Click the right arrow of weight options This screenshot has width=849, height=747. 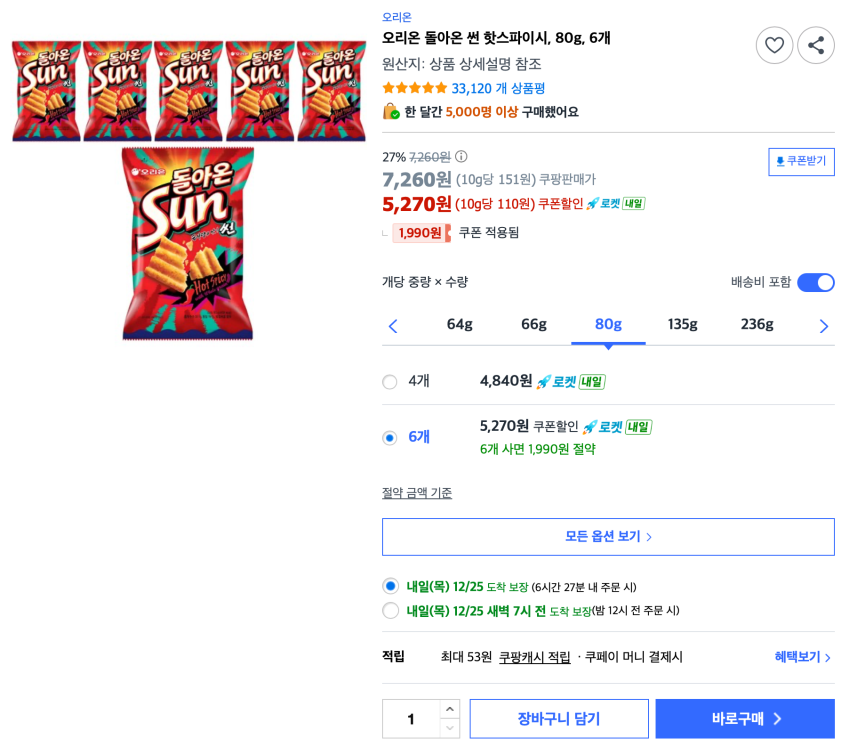(823, 326)
